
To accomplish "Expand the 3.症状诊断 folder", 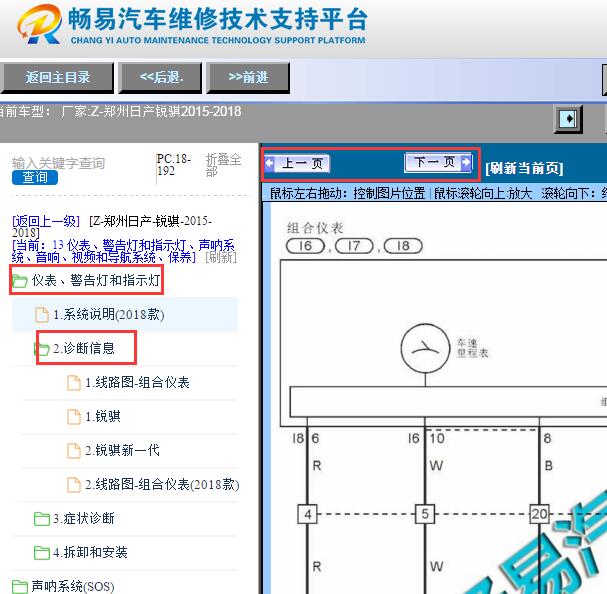I will (x=84, y=518).
